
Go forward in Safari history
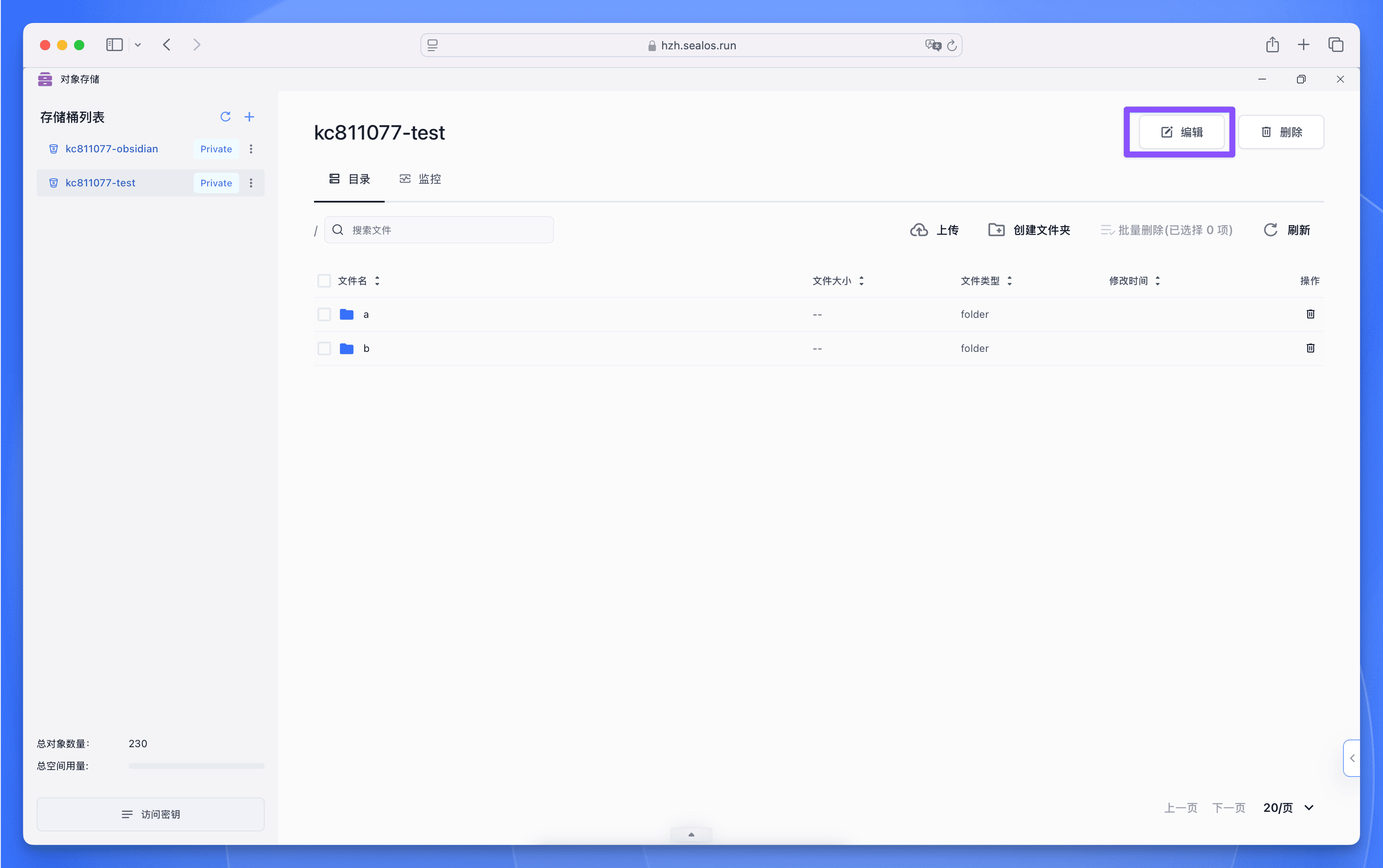197,45
